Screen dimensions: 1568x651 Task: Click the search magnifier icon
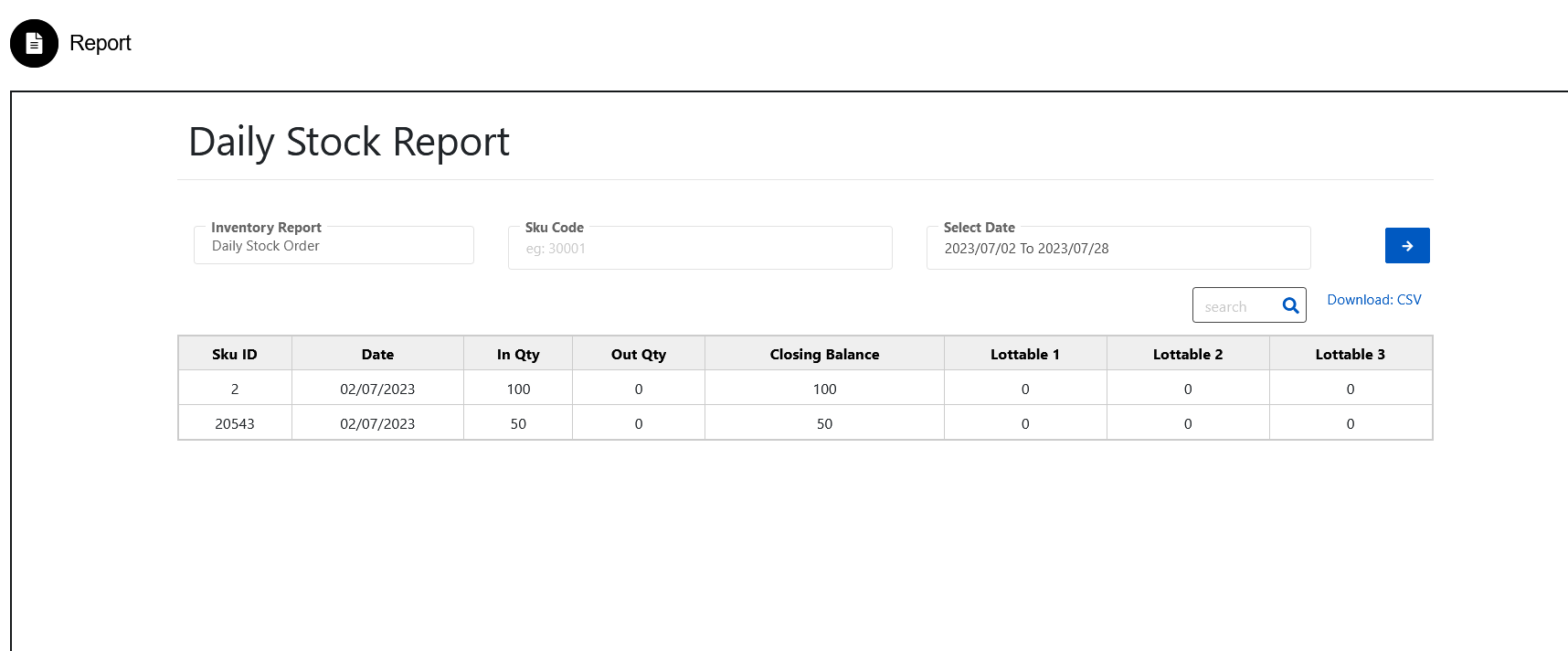1290,305
